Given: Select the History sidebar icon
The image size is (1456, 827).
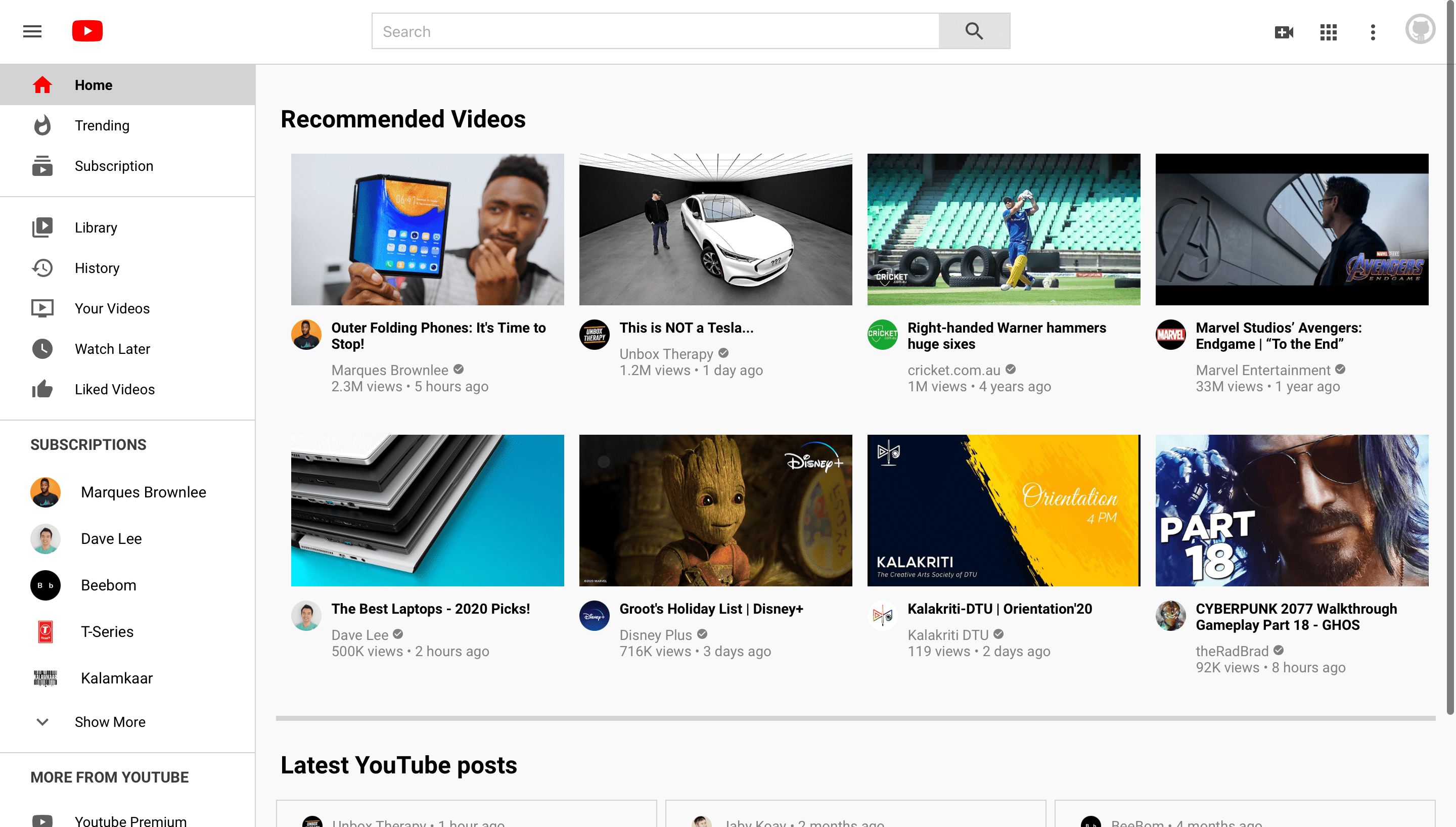Looking at the screenshot, I should 43,267.
